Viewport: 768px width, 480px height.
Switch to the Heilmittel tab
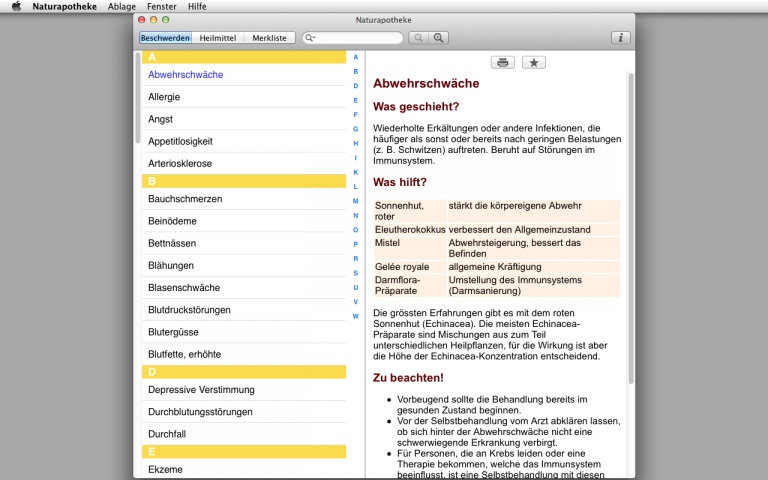pyautogui.click(x=217, y=38)
